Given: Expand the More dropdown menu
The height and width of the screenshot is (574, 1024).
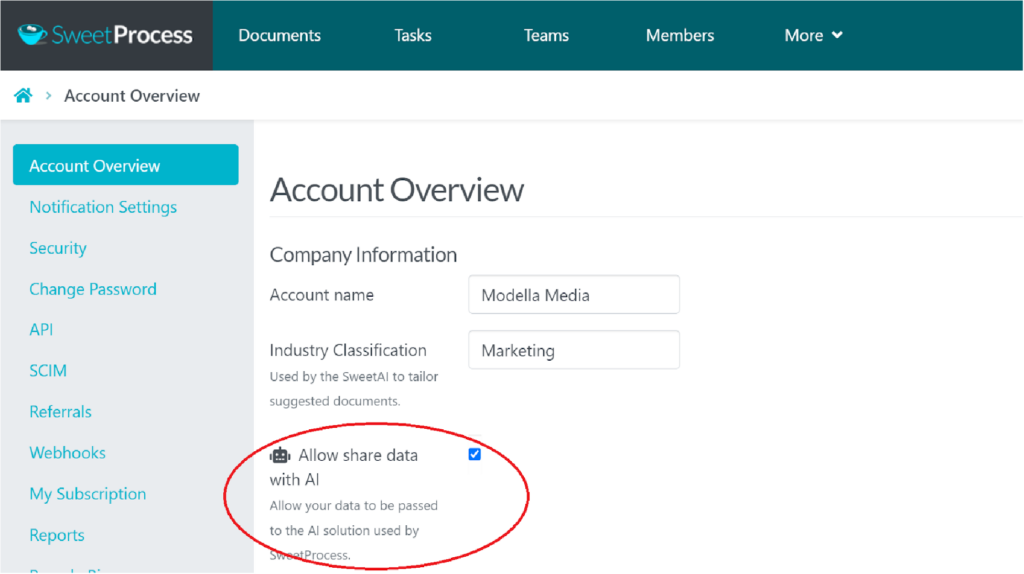Looking at the screenshot, I should 813,35.
